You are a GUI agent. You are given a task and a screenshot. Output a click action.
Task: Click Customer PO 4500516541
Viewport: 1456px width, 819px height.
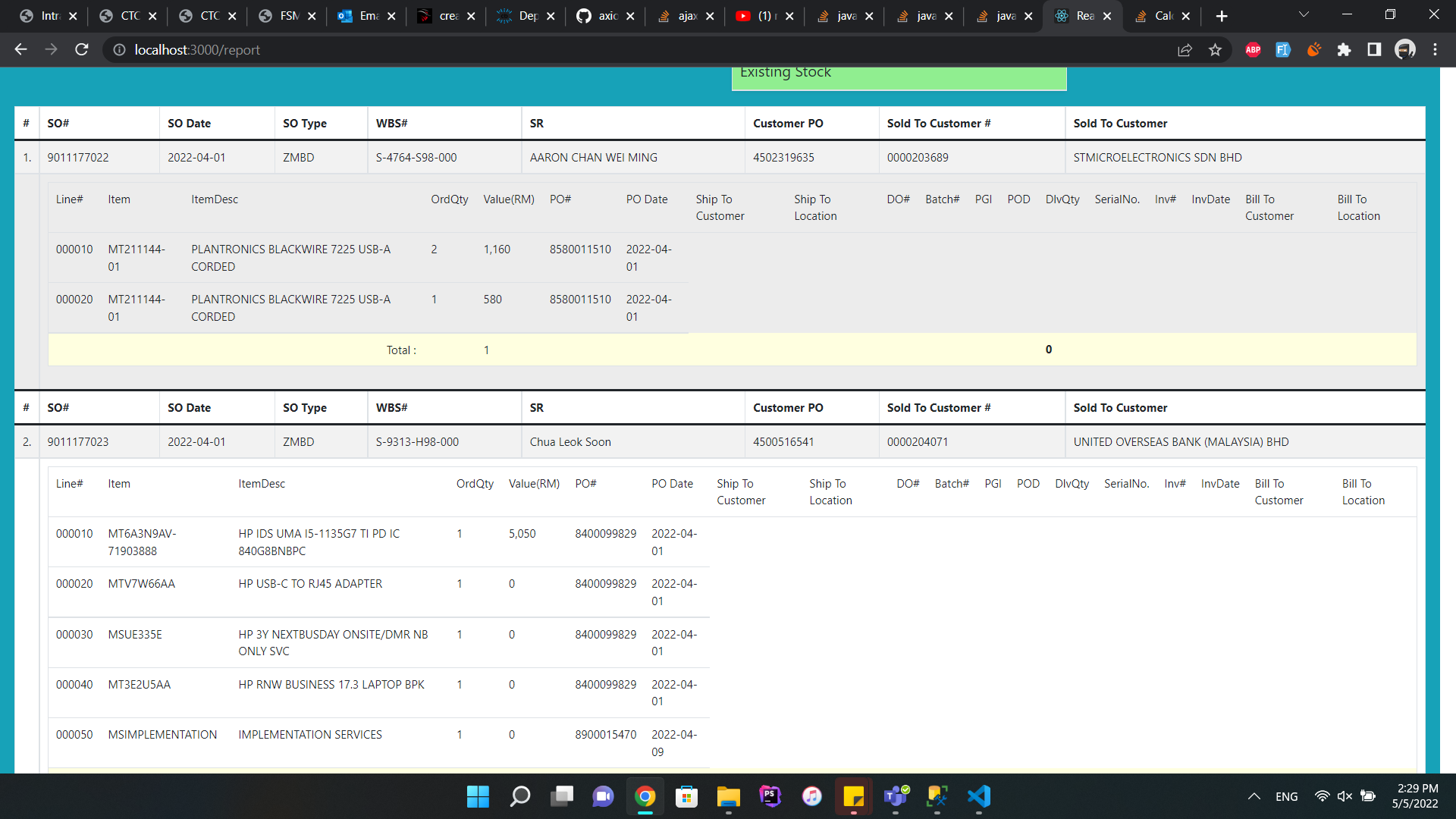click(783, 442)
